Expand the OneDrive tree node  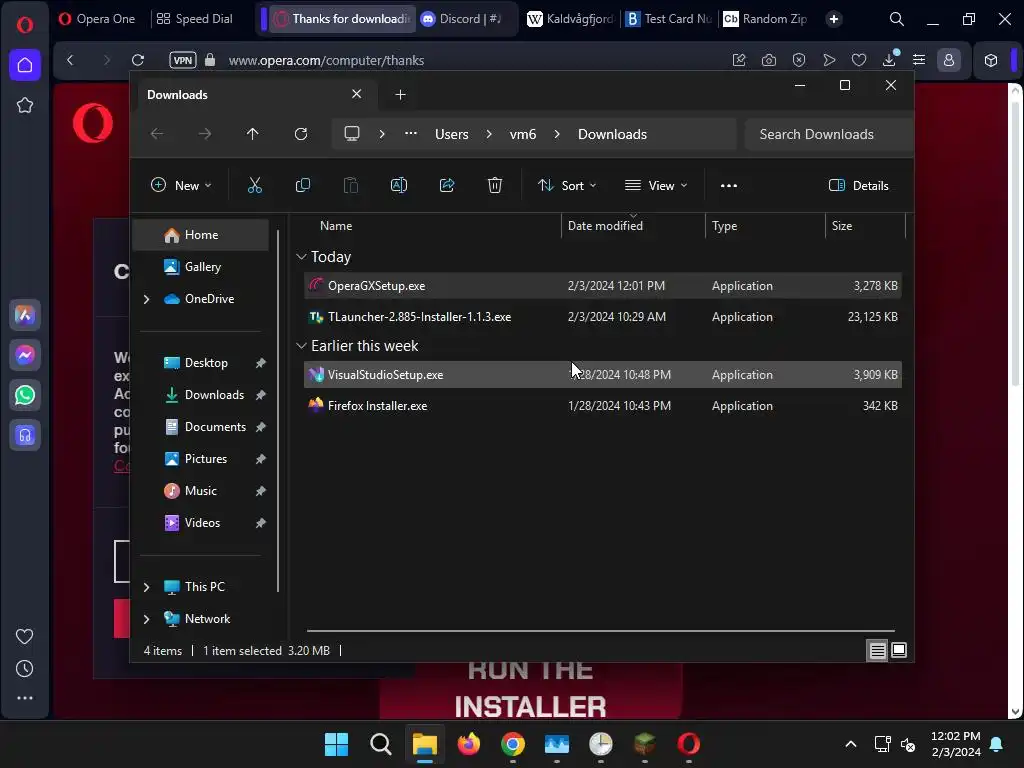[146, 299]
